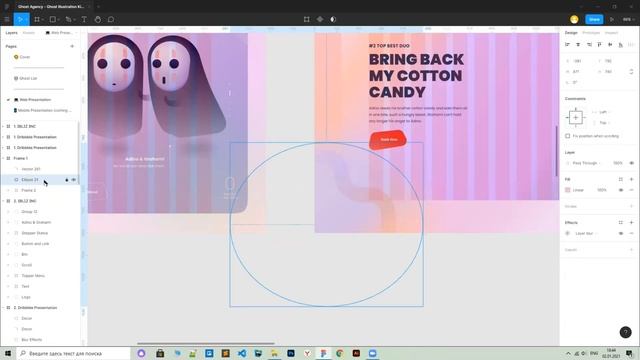640x360 pixels.
Task: Switch to the Assets tab
Action: pyautogui.click(x=29, y=33)
